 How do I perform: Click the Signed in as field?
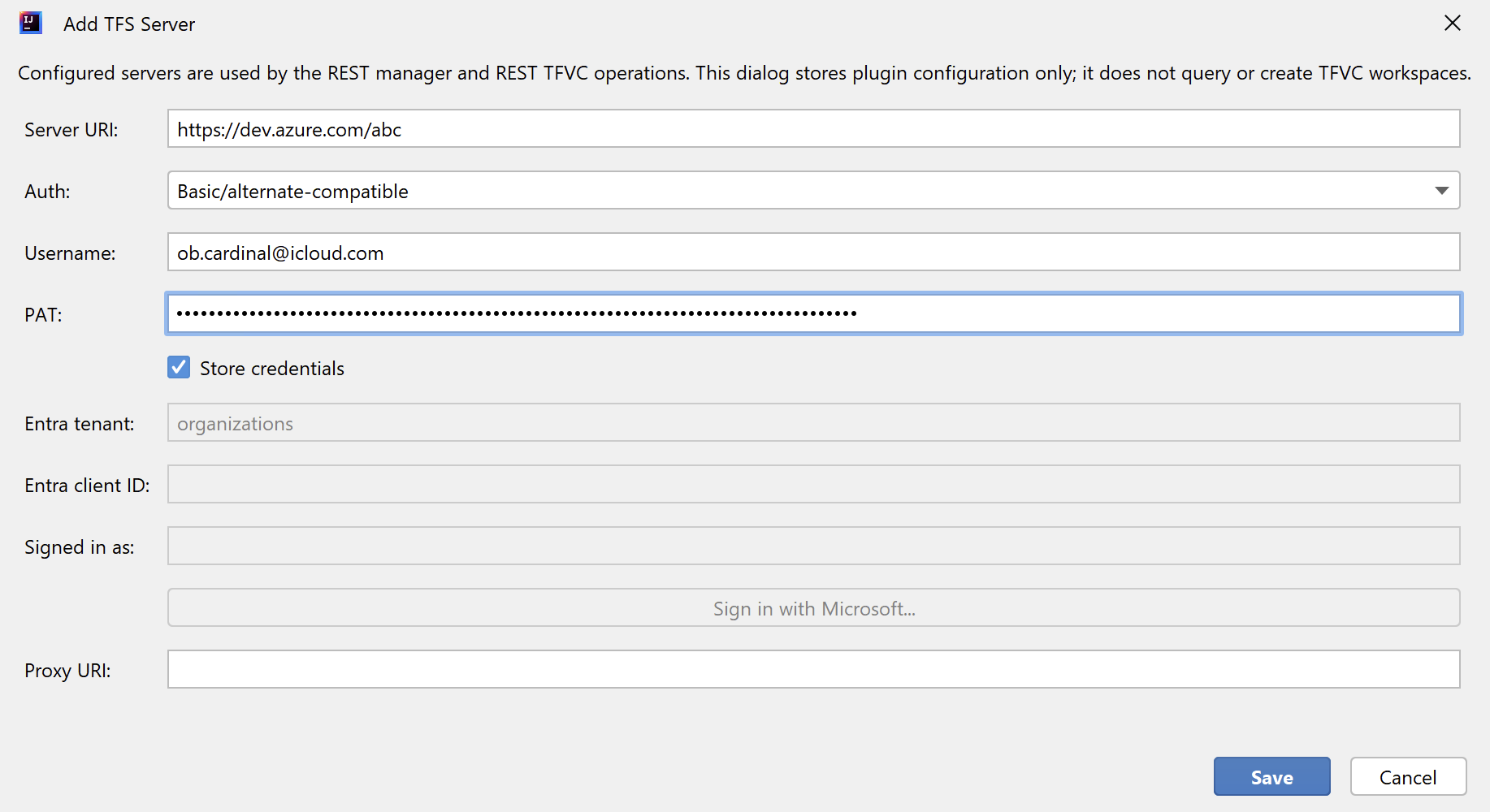coord(814,546)
